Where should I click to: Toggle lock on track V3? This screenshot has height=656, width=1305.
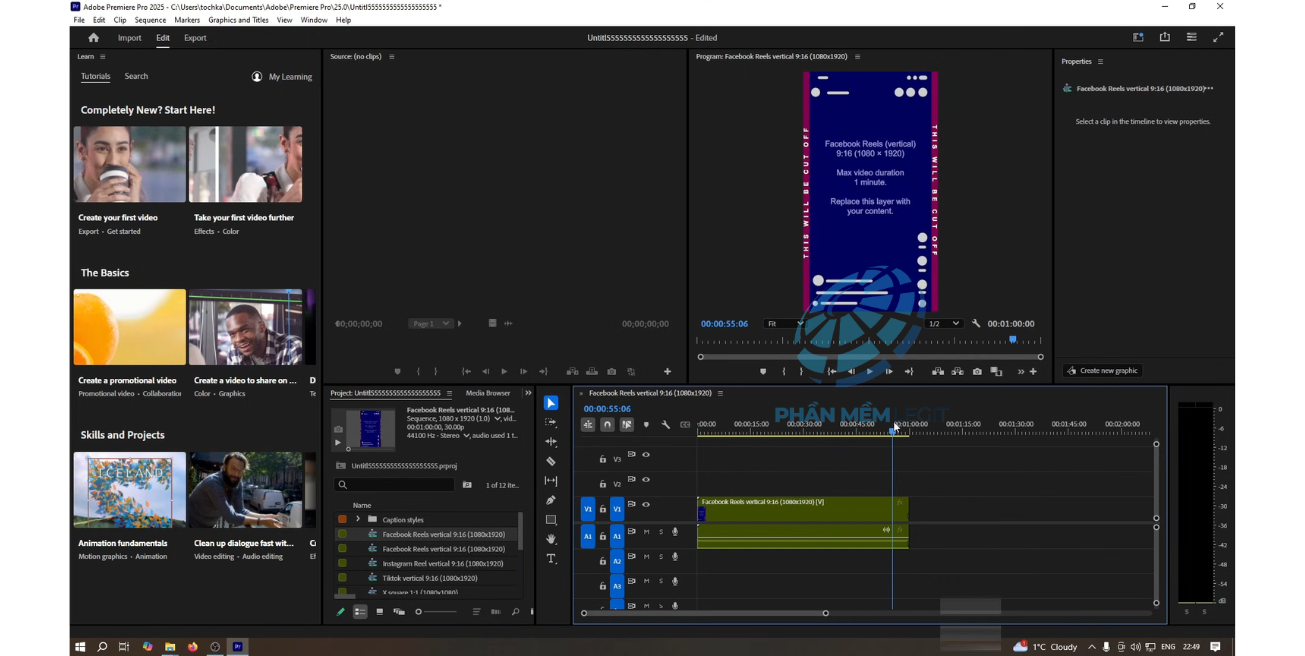tap(602, 459)
